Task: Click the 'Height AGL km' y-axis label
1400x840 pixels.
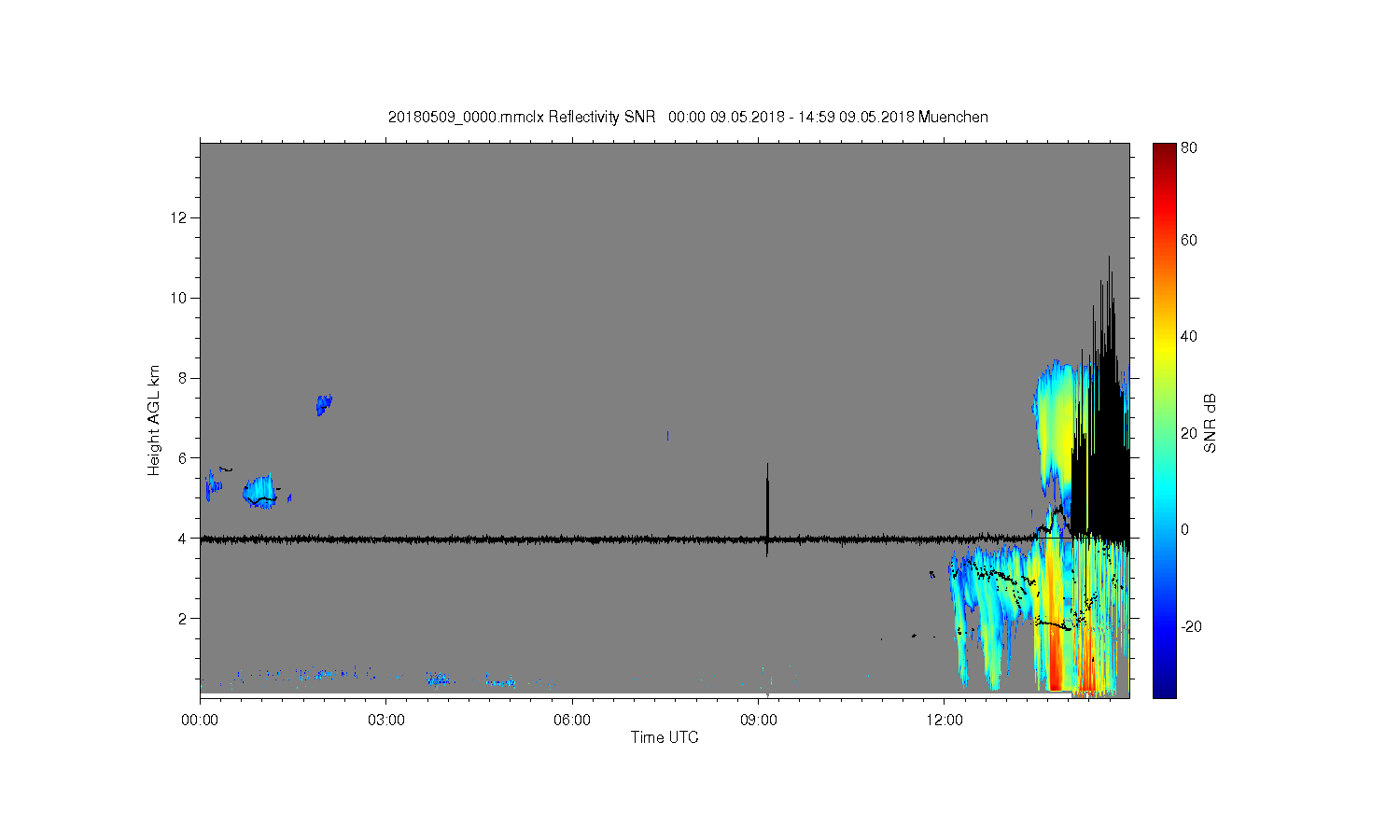Action: point(154,420)
